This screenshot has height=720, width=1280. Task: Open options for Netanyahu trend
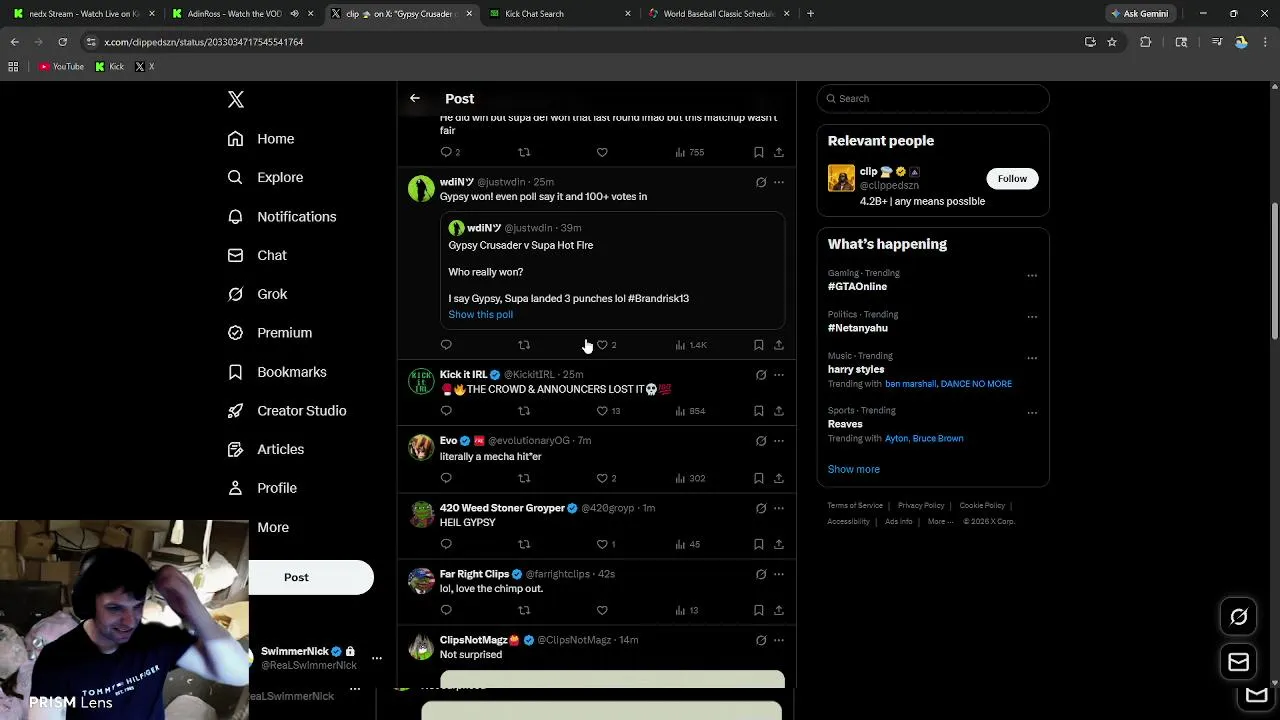[x=1032, y=317]
